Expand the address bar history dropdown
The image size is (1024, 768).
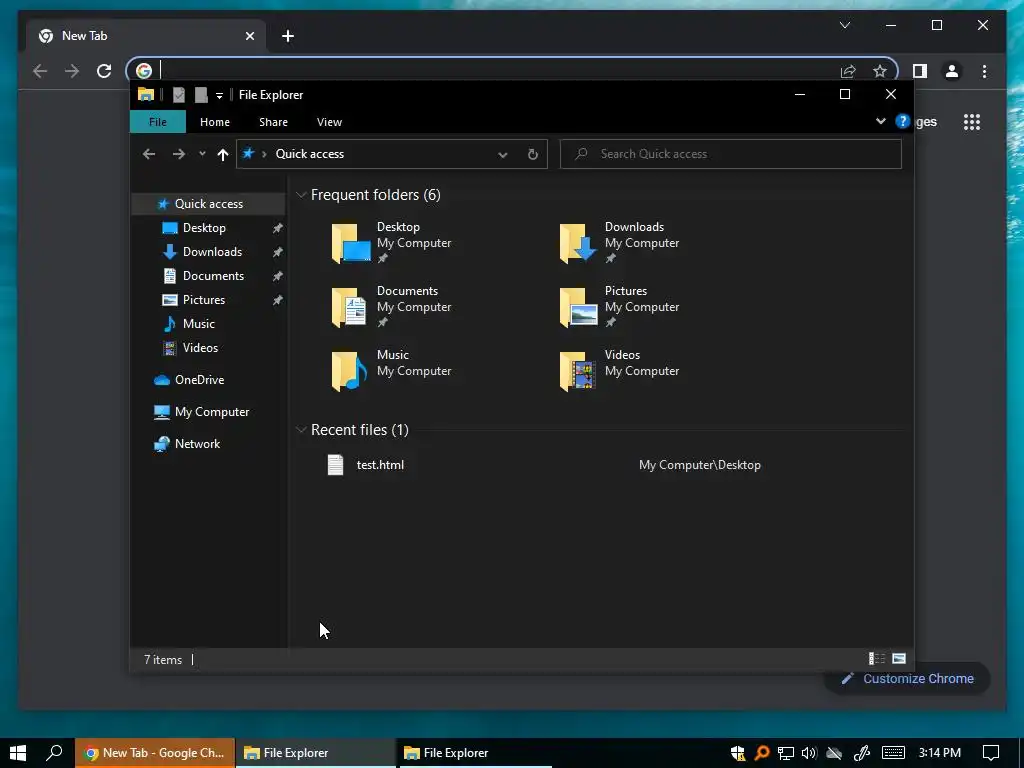pyautogui.click(x=503, y=155)
